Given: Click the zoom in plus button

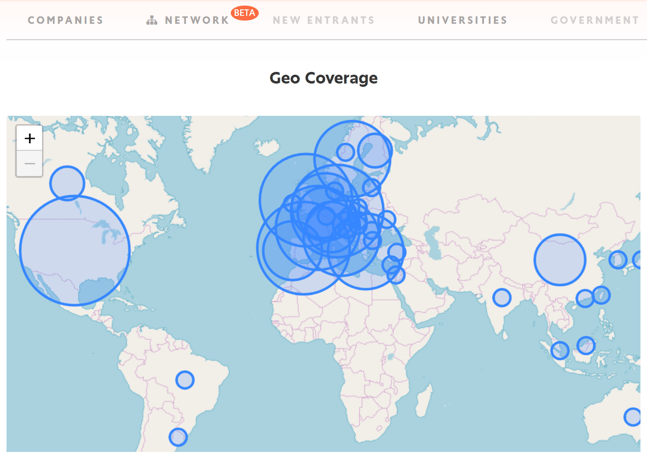Looking at the screenshot, I should tap(30, 139).
